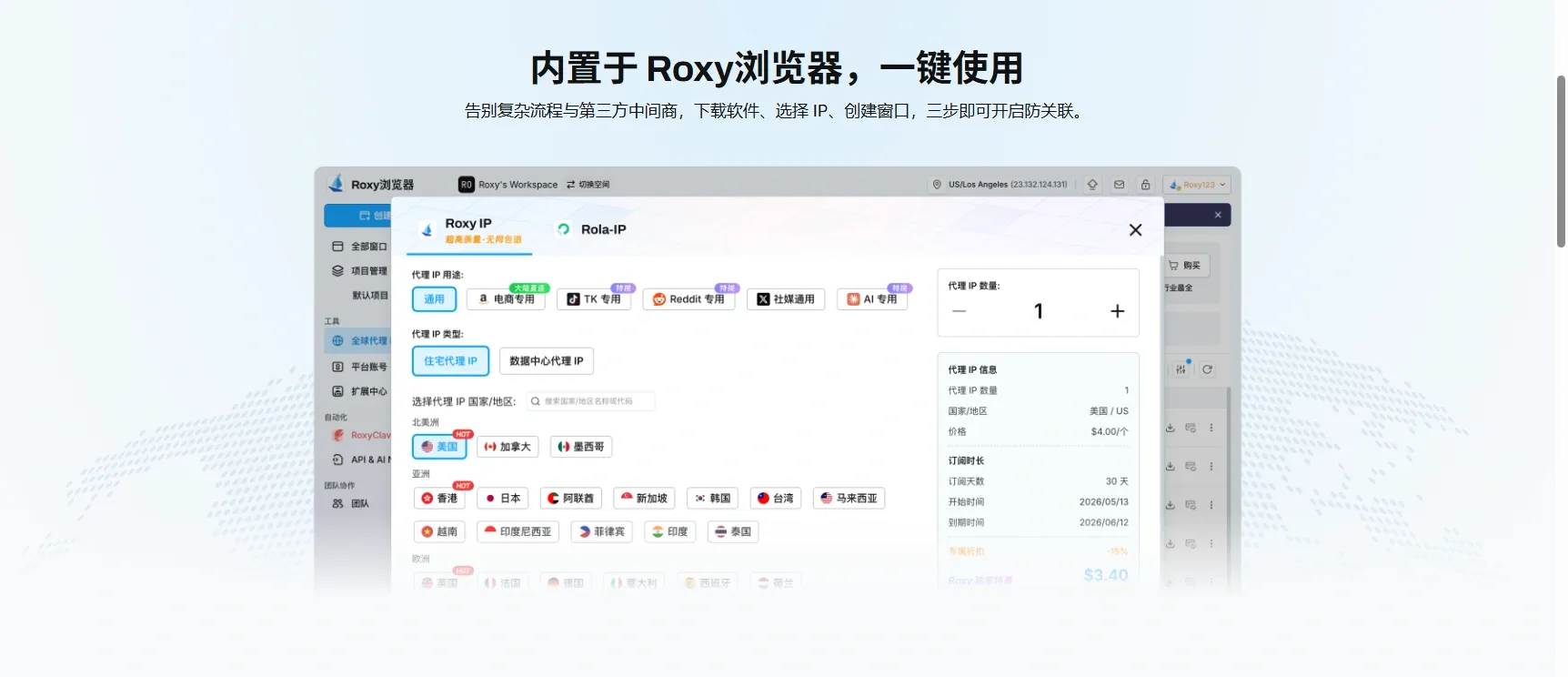Open the Roxy123 account dropdown
Viewport: 1568px width, 677px height.
tap(1197, 185)
